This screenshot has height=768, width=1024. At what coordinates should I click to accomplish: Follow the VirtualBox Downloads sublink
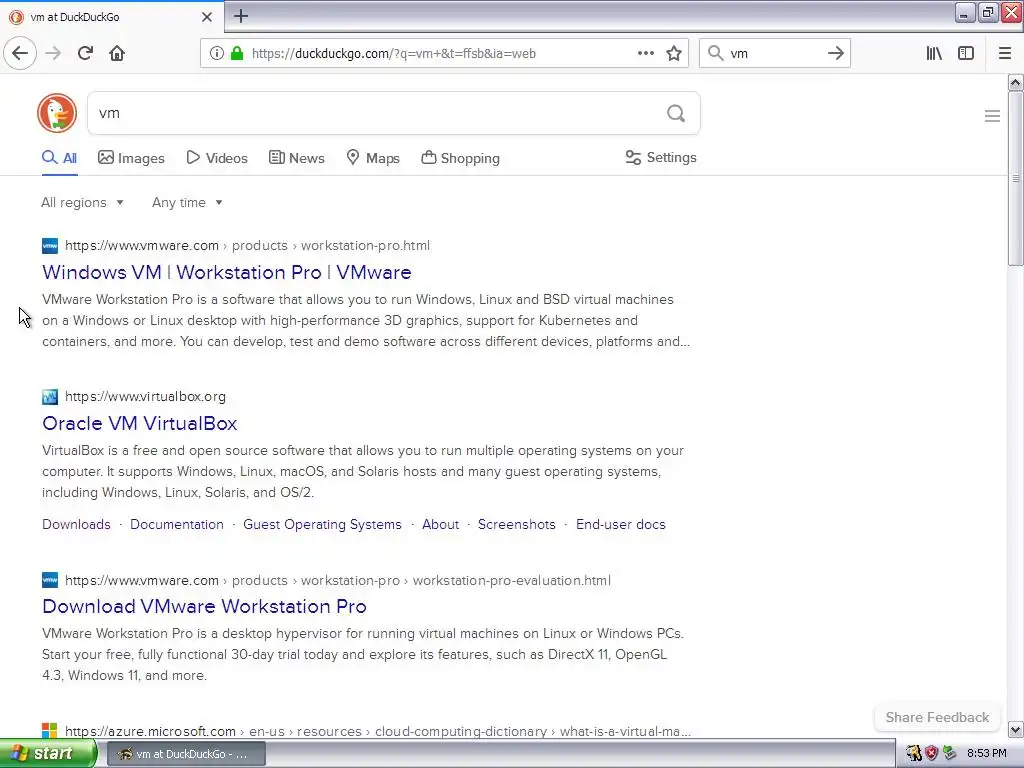(x=76, y=524)
